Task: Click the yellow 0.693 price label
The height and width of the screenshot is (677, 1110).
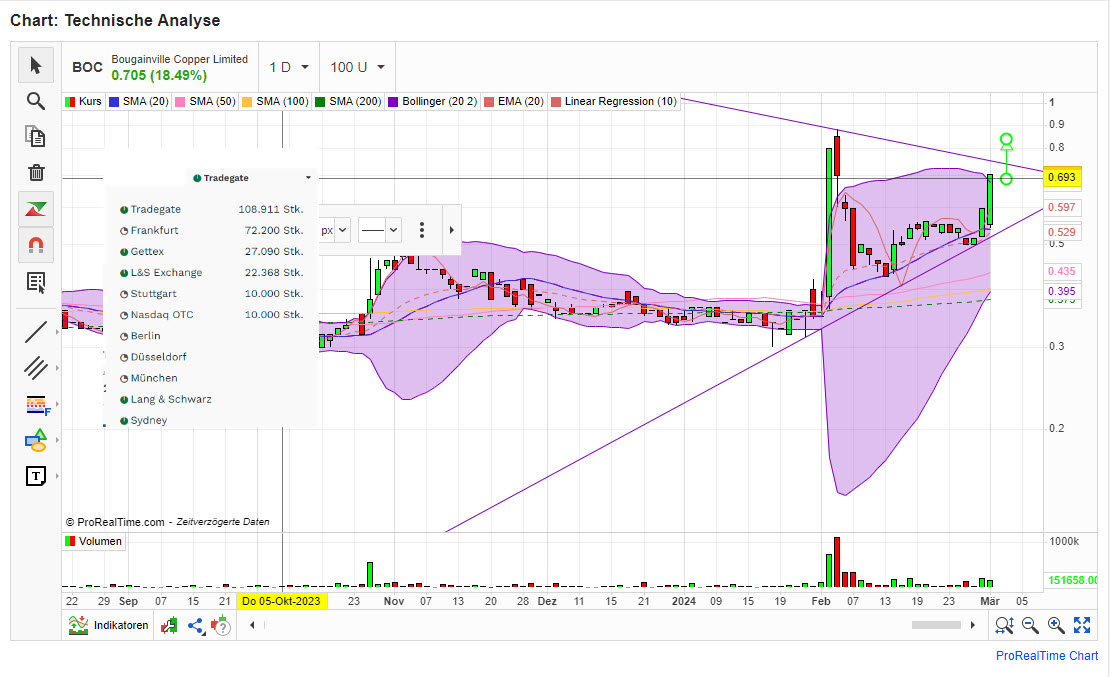Action: (1062, 178)
